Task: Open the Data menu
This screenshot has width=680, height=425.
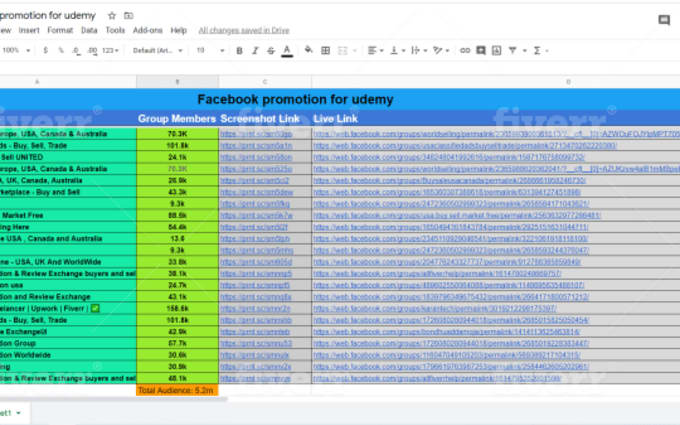Action: (x=89, y=30)
